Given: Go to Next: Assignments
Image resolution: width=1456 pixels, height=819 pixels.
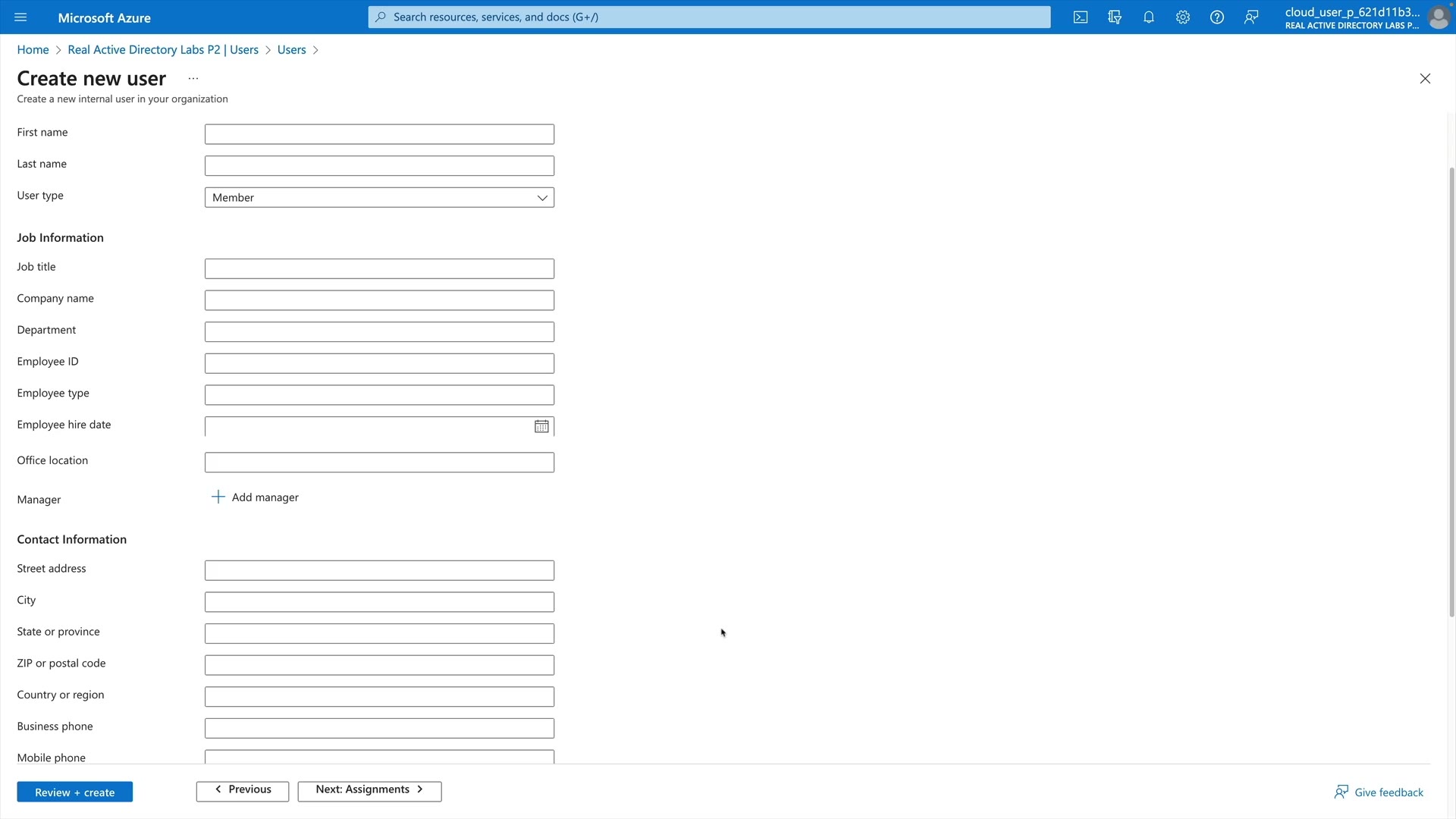Looking at the screenshot, I should [369, 790].
